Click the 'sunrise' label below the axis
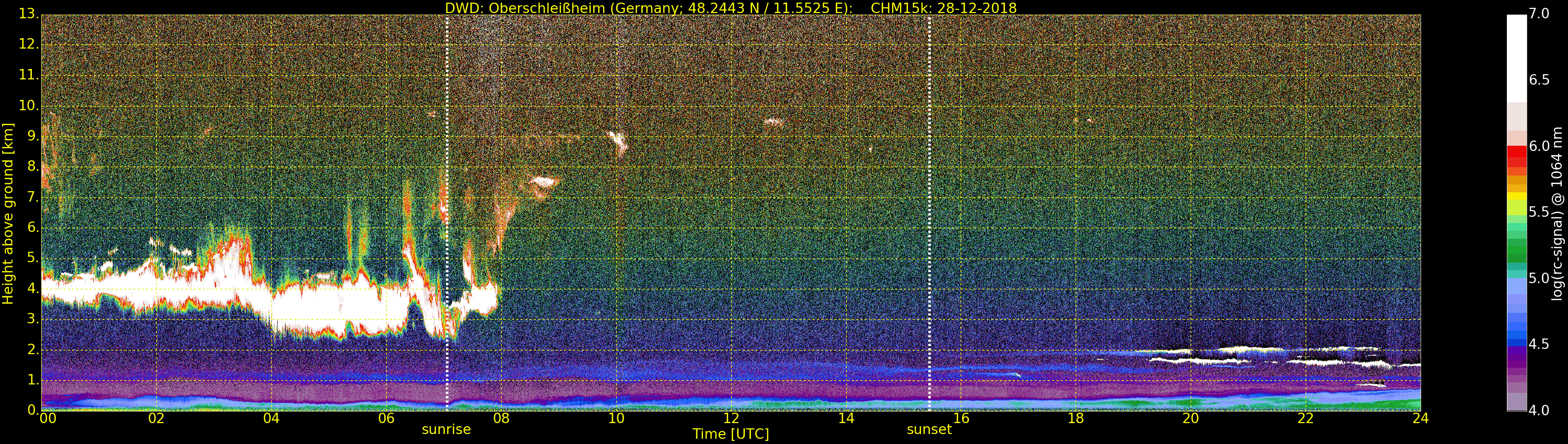The image size is (1568, 444). pos(446,429)
